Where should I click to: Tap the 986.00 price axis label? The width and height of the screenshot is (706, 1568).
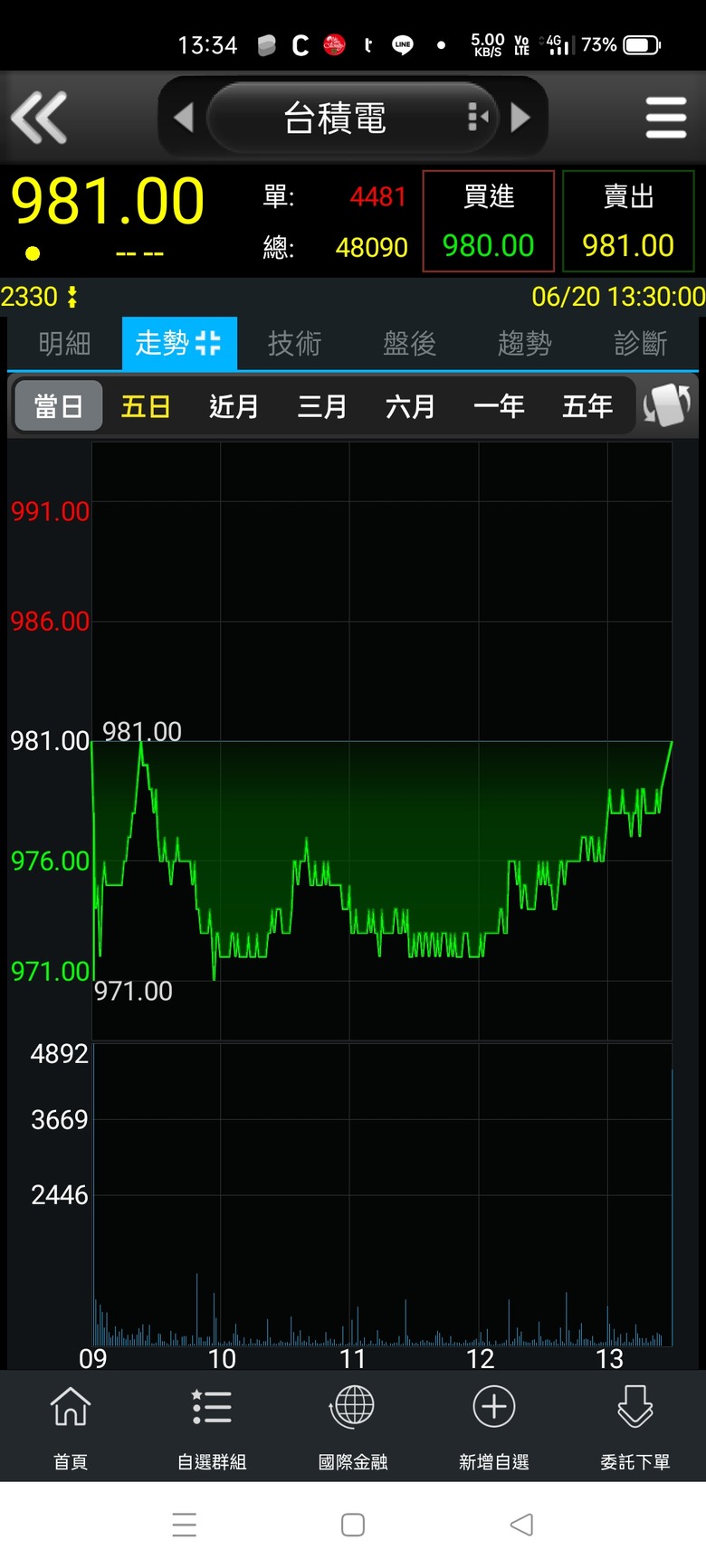50,621
